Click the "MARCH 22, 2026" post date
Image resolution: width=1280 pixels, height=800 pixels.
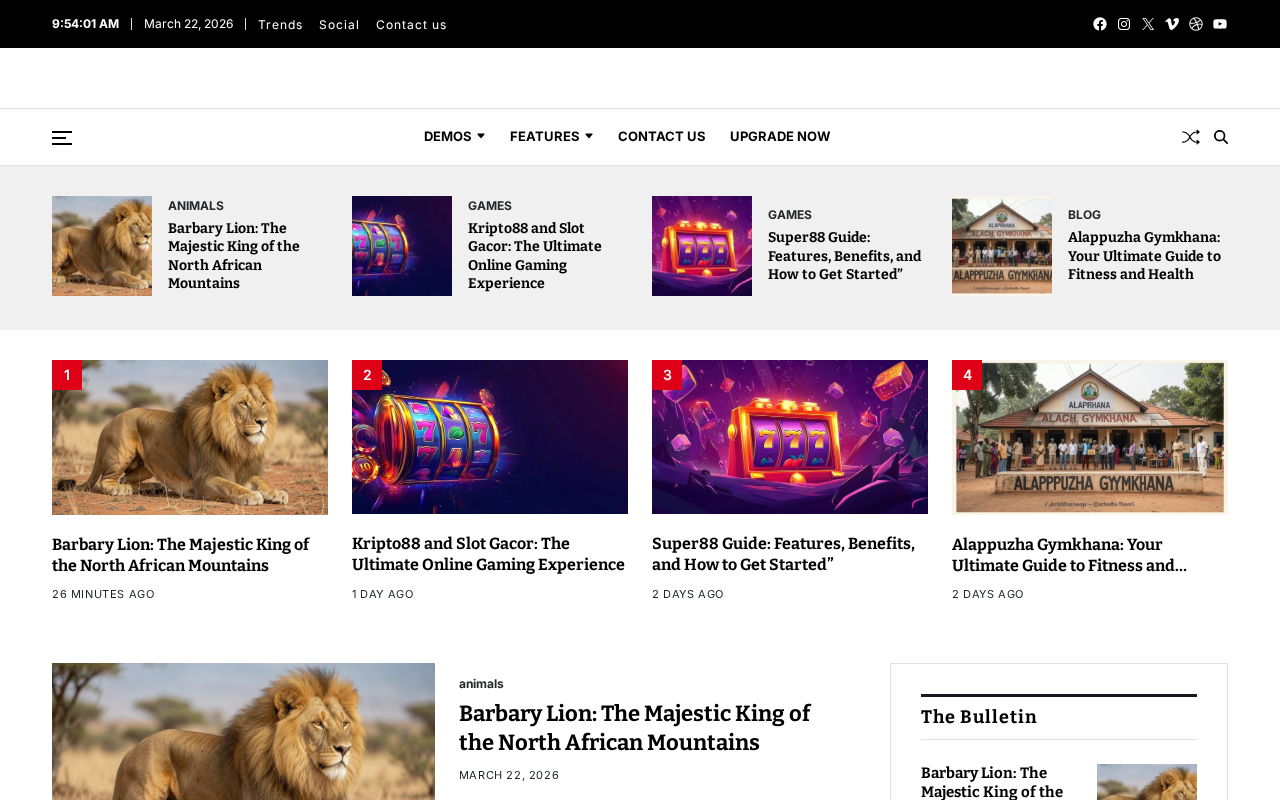509,775
